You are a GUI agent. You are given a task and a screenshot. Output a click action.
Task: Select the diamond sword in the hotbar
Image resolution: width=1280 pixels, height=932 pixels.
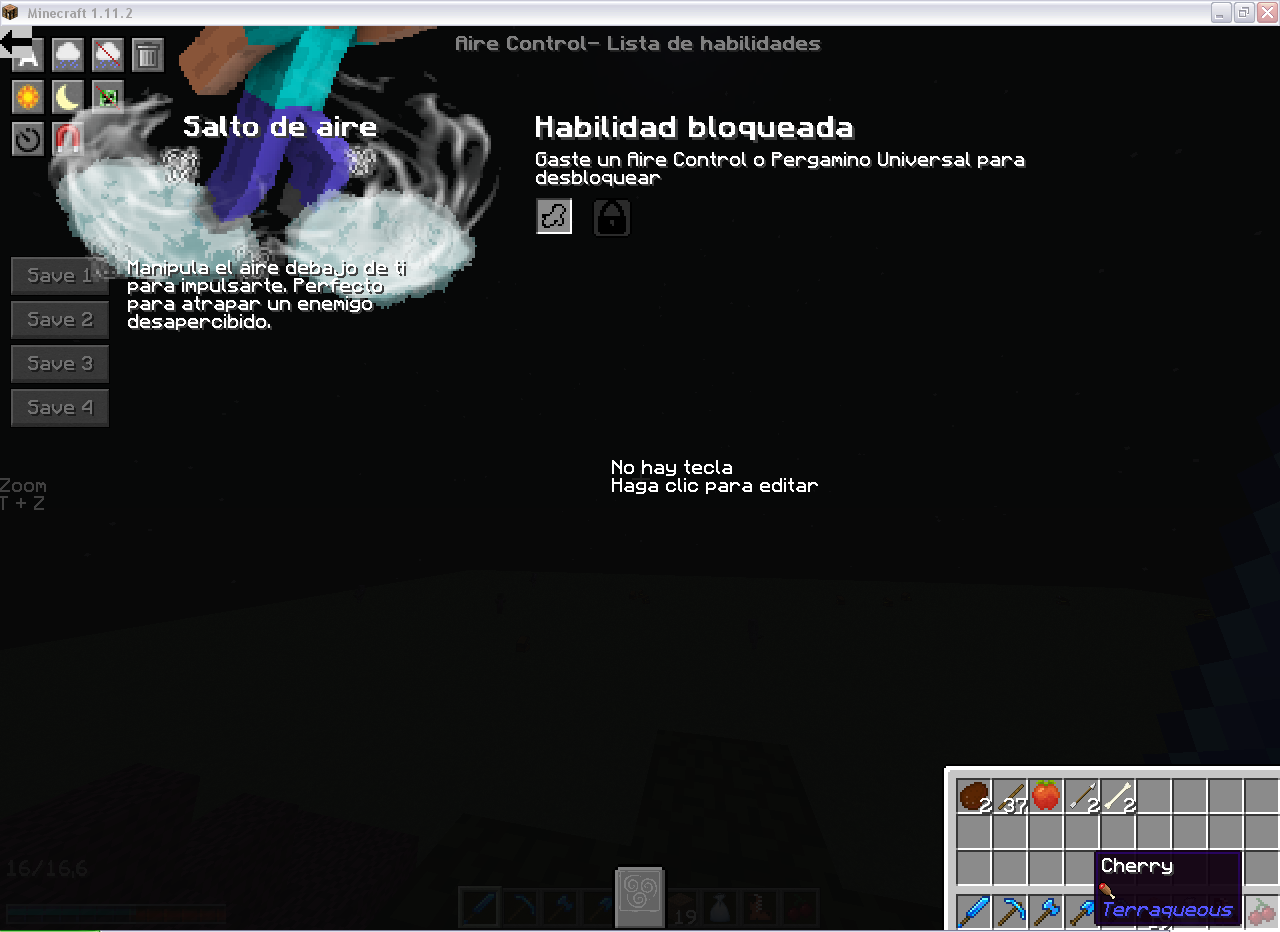[479, 908]
